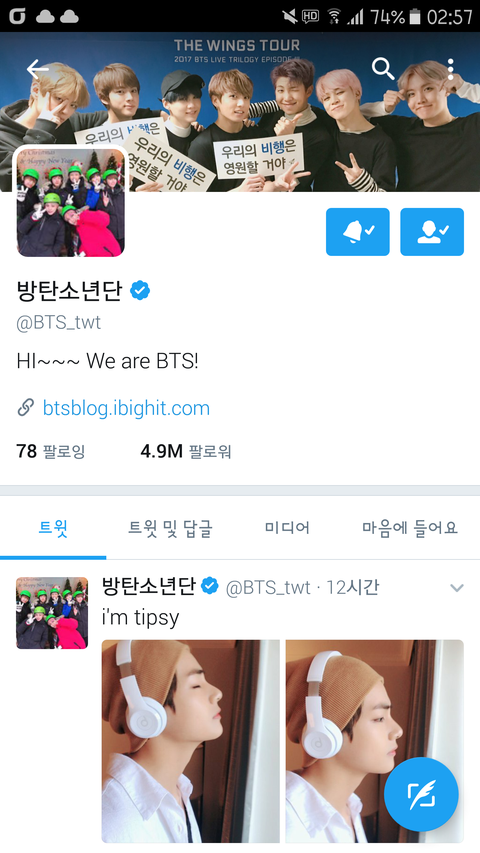Open the three-dot overflow menu

pyautogui.click(x=450, y=69)
